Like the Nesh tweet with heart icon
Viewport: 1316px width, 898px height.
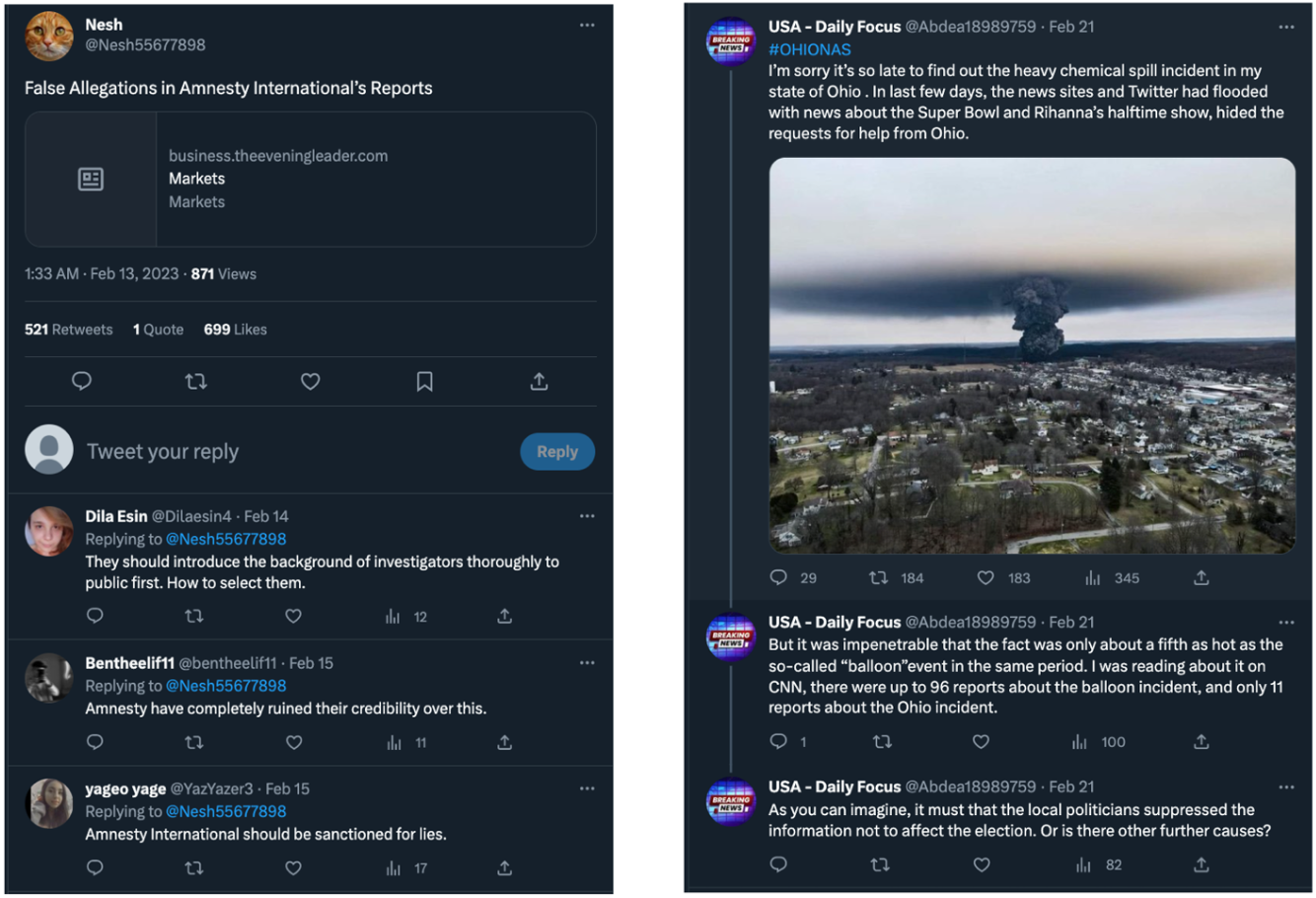(311, 382)
